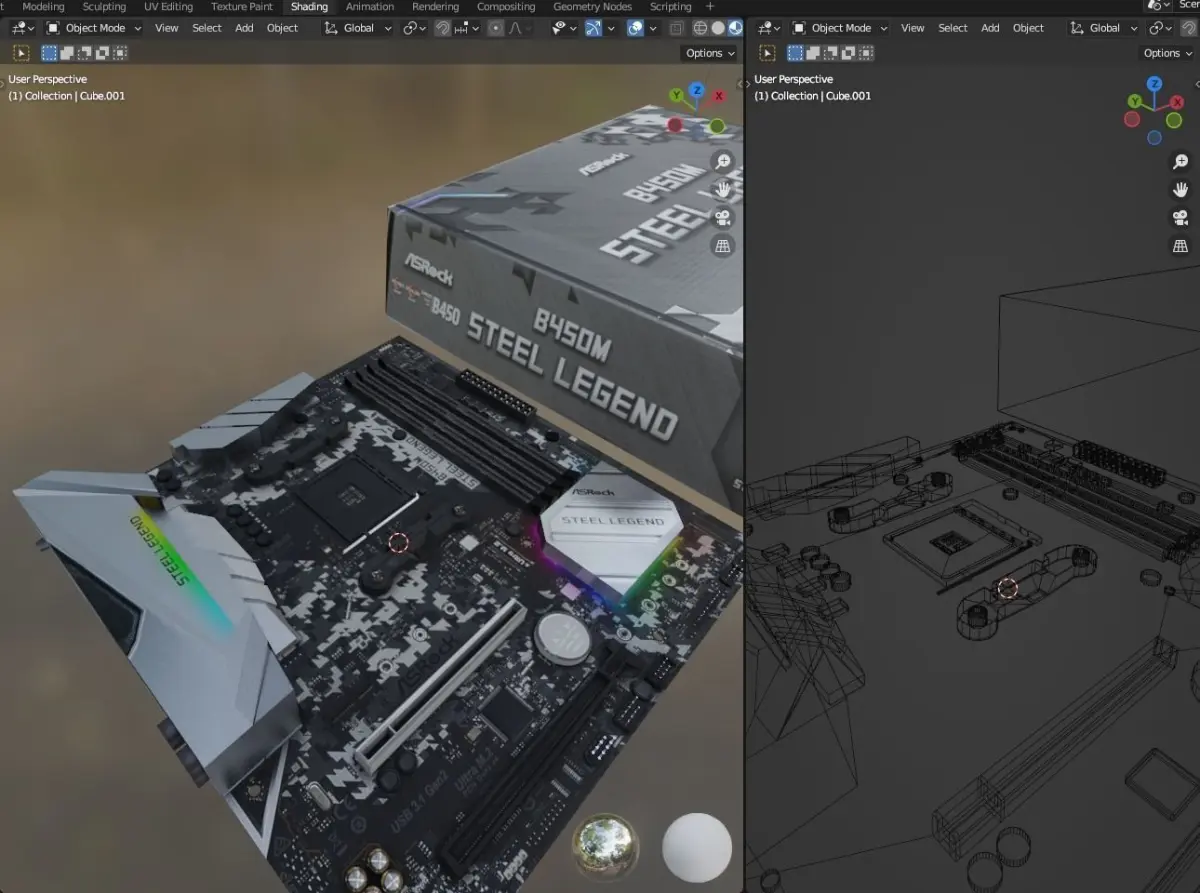Switch to the UV Editing workspace tab

pos(168,7)
